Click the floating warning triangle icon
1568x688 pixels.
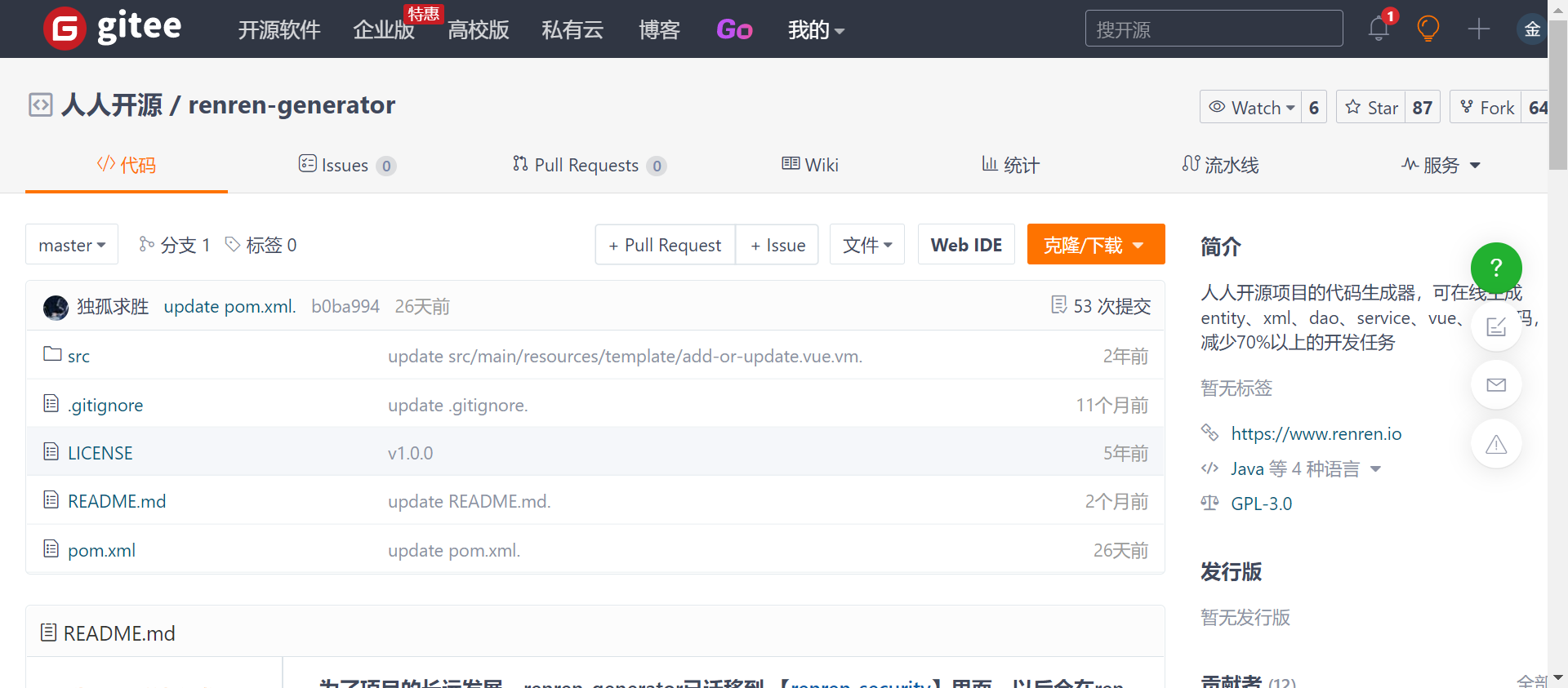click(x=1496, y=444)
